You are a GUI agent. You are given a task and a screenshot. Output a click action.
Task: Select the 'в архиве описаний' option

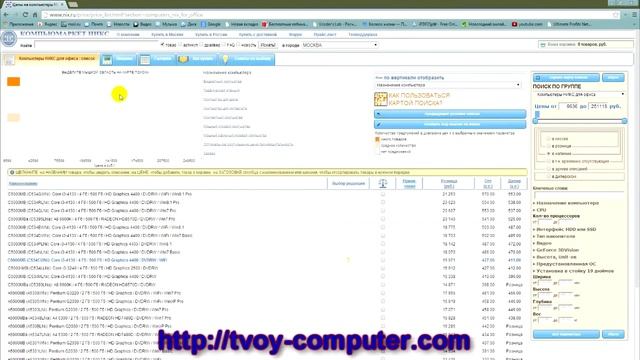(x=549, y=169)
